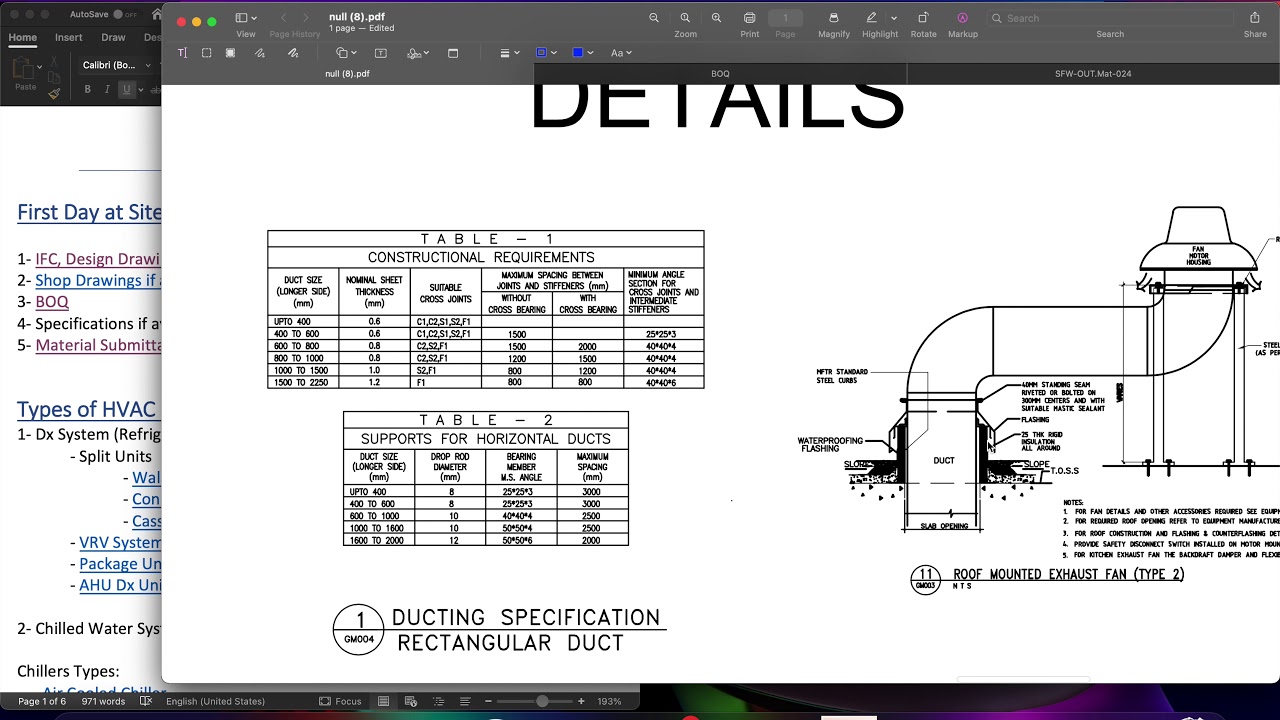Screen dimensions: 1280x720
Task: Pick the Sketch tool
Action: 260,53
